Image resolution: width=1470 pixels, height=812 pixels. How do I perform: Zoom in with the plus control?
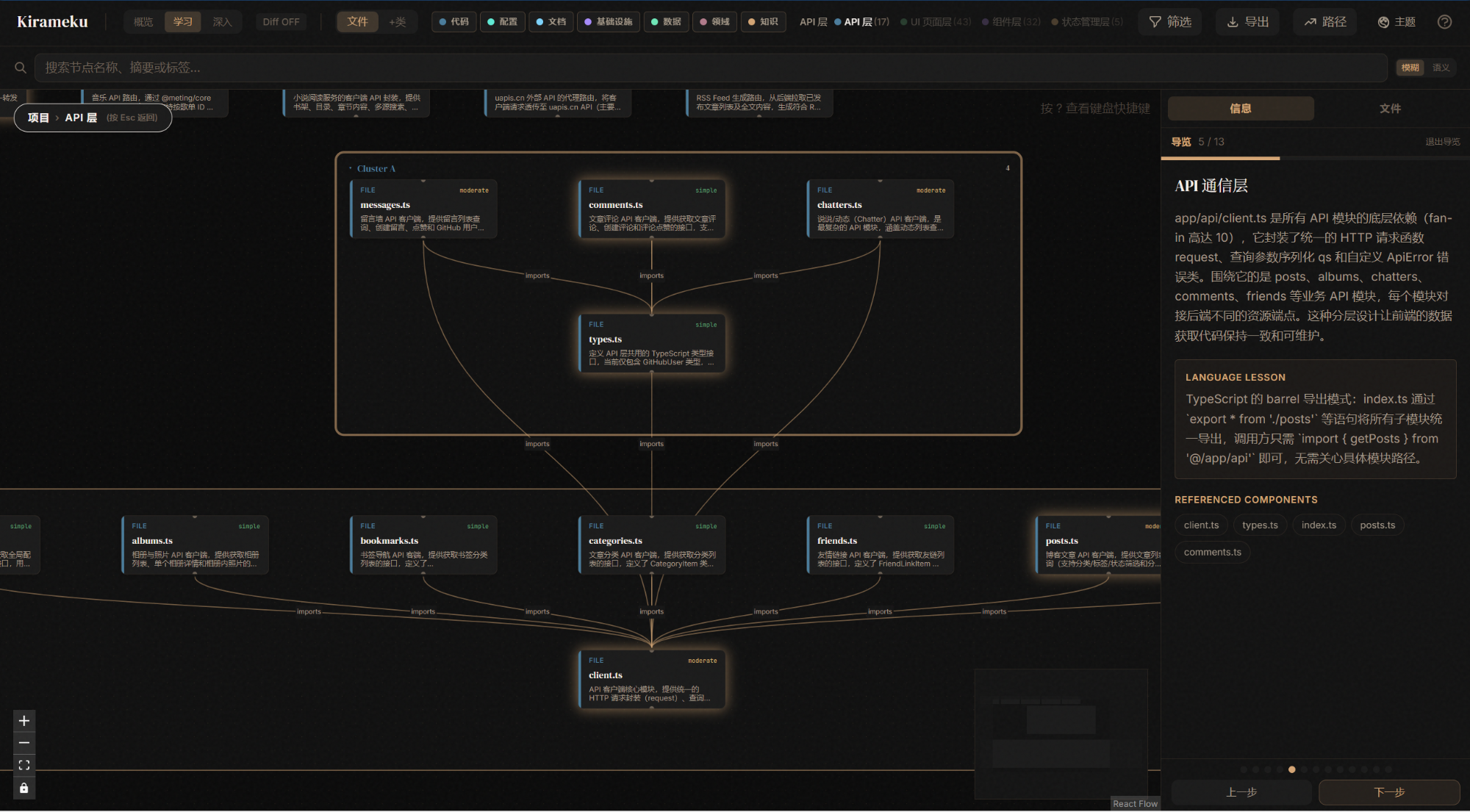(24, 721)
